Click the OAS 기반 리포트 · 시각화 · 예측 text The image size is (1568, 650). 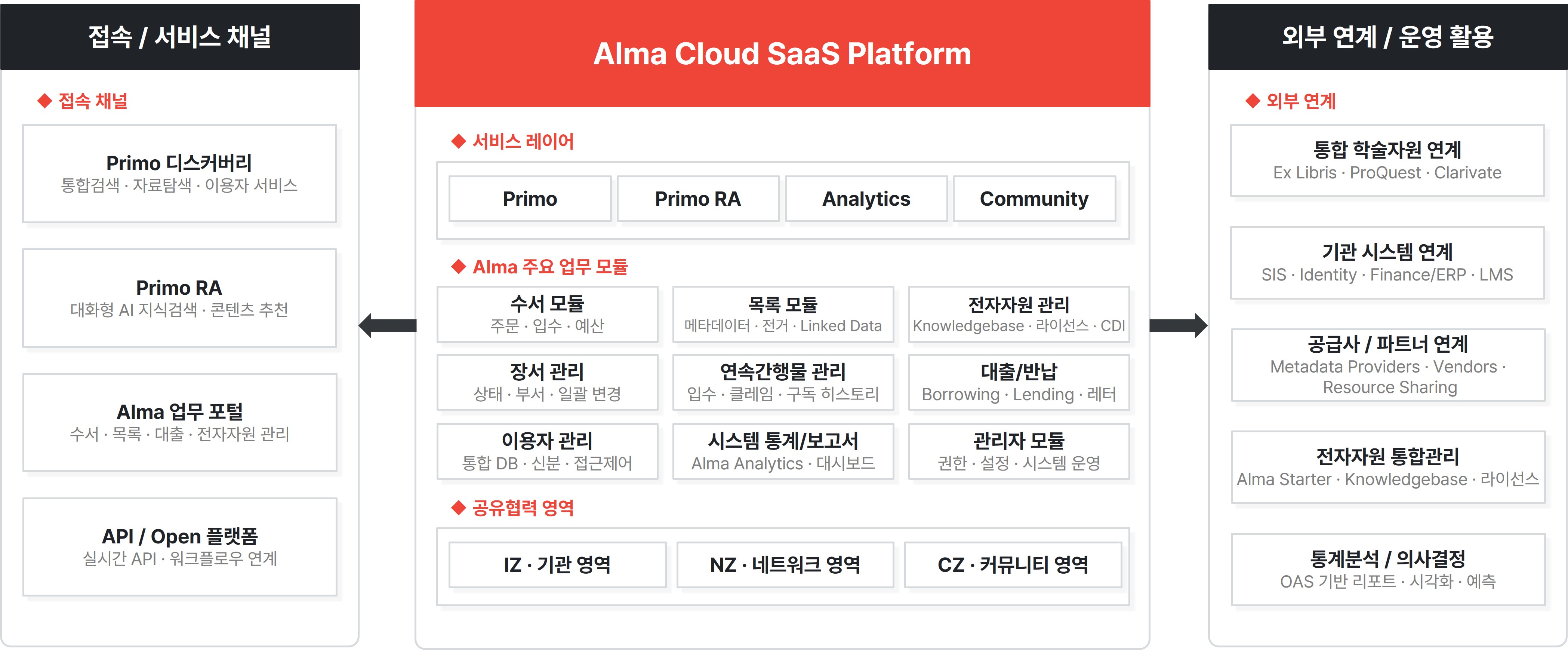[x=1388, y=581]
